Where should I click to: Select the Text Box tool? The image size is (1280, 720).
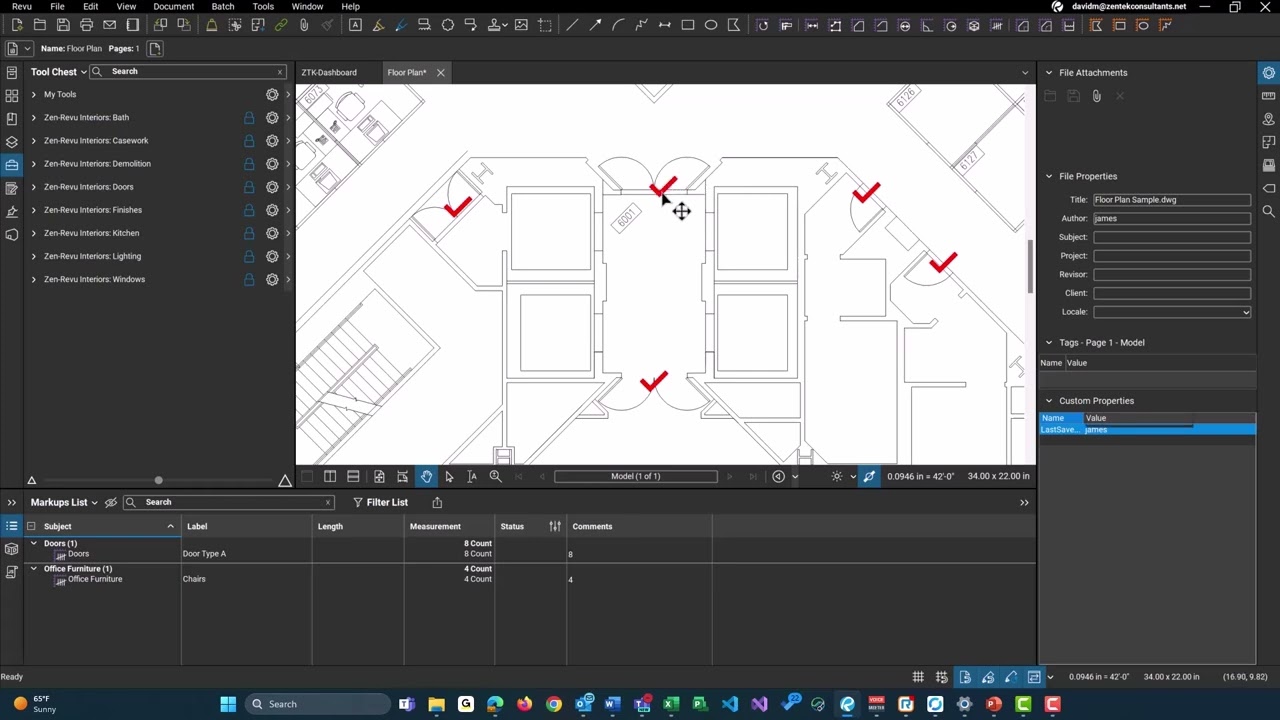coord(355,25)
